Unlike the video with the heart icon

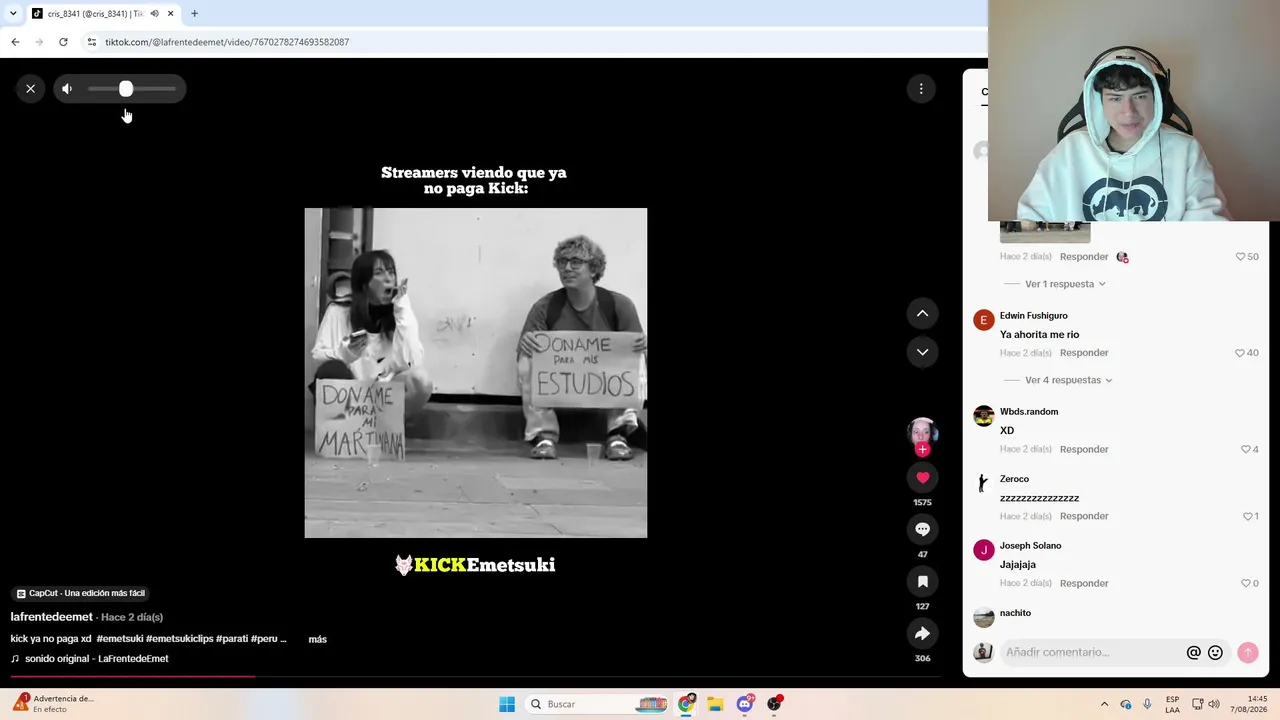click(x=922, y=478)
